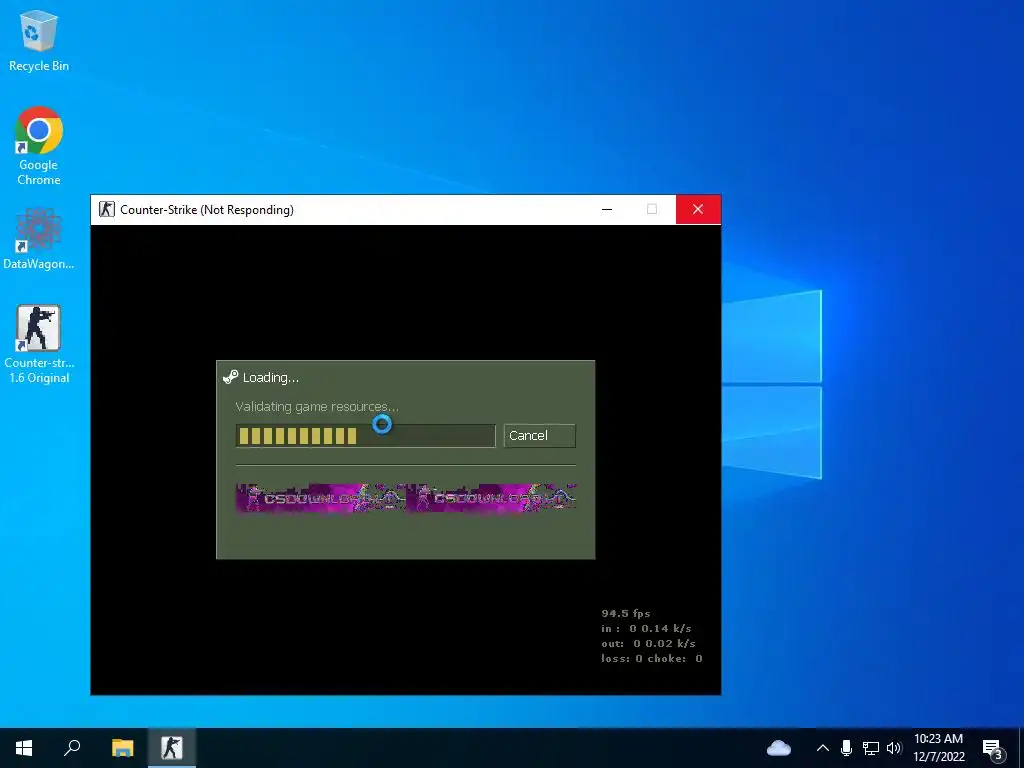Click the "Validating game resources..." text
The height and width of the screenshot is (768, 1024).
click(x=317, y=406)
